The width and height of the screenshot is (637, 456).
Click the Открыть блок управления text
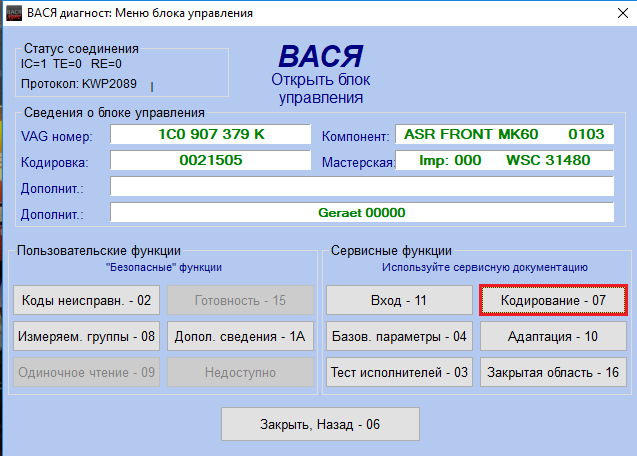click(321, 89)
